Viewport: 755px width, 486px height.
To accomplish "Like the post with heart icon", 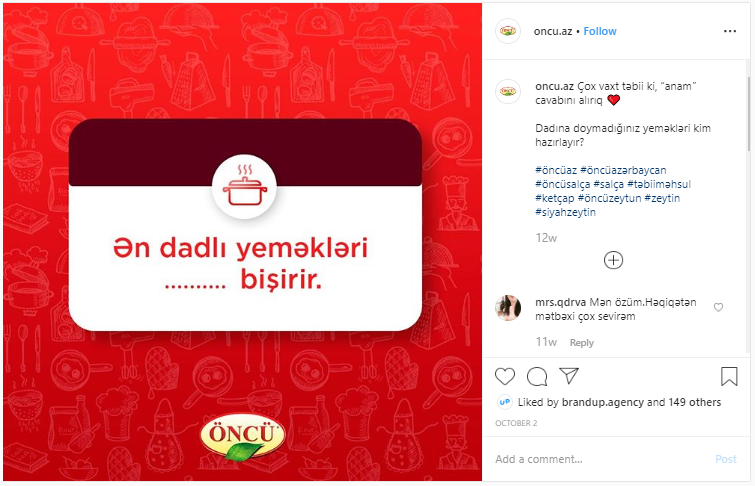I will pos(505,376).
